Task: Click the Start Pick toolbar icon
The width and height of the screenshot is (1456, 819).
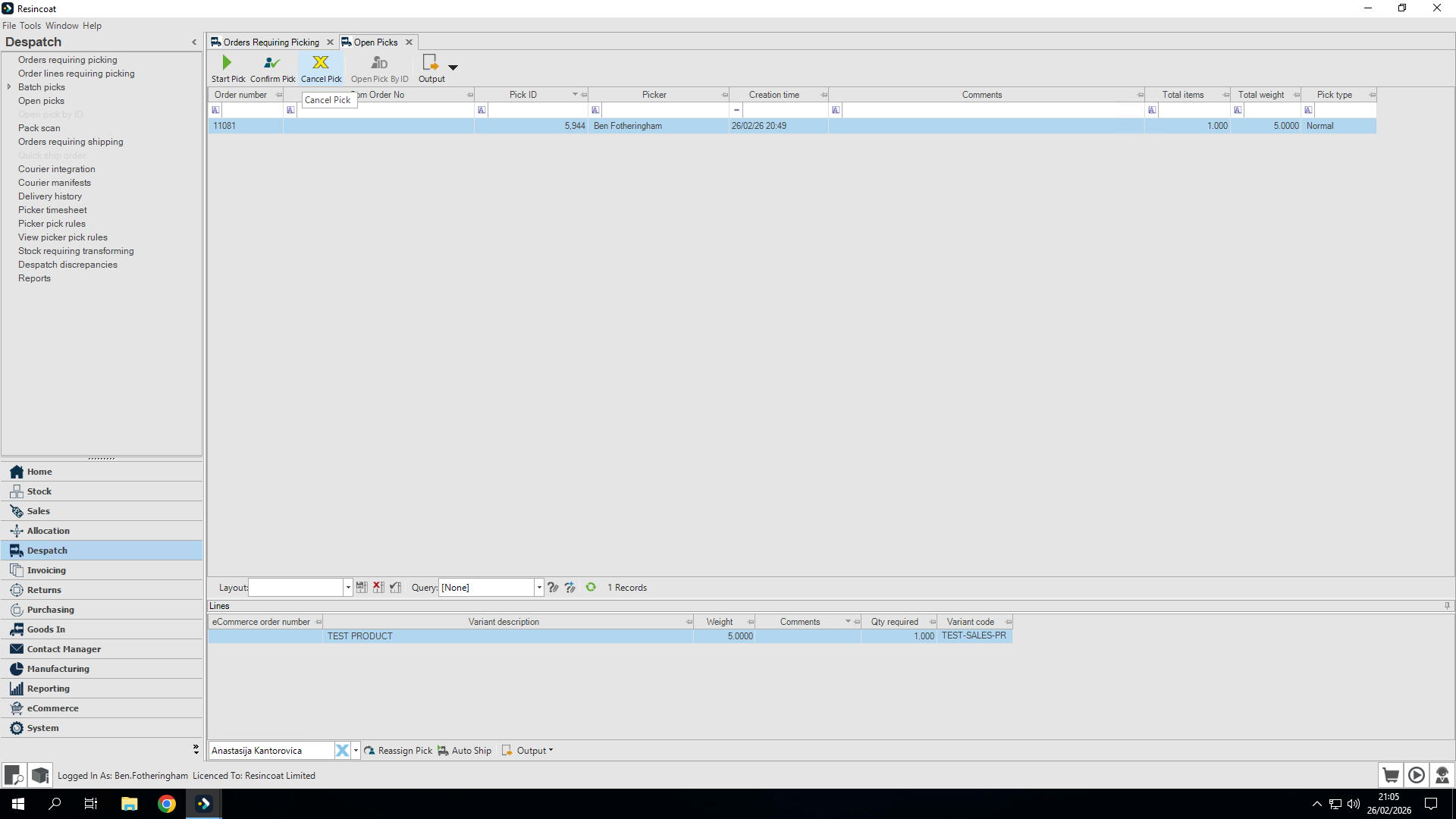Action: point(227,63)
